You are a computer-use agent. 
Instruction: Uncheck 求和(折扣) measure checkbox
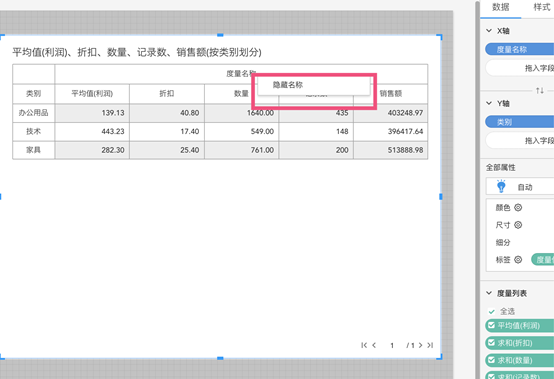pyautogui.click(x=491, y=342)
